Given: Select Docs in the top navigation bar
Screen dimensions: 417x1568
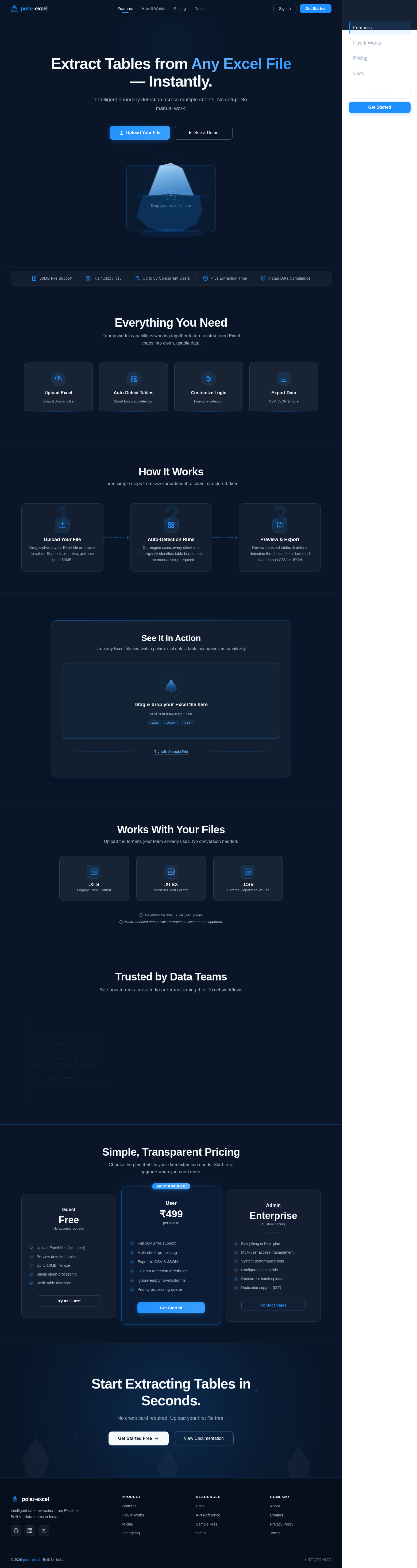Looking at the screenshot, I should coord(199,9).
